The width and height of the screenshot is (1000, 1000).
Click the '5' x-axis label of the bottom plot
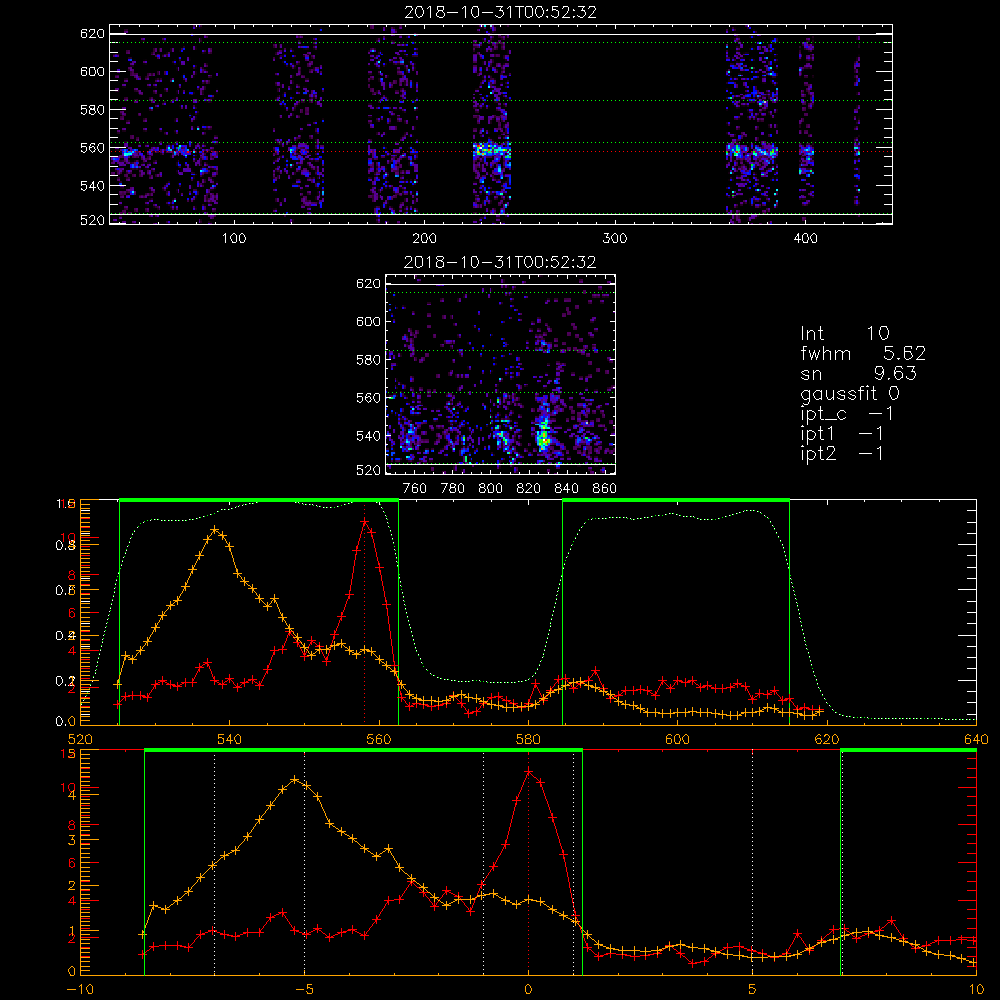753,990
